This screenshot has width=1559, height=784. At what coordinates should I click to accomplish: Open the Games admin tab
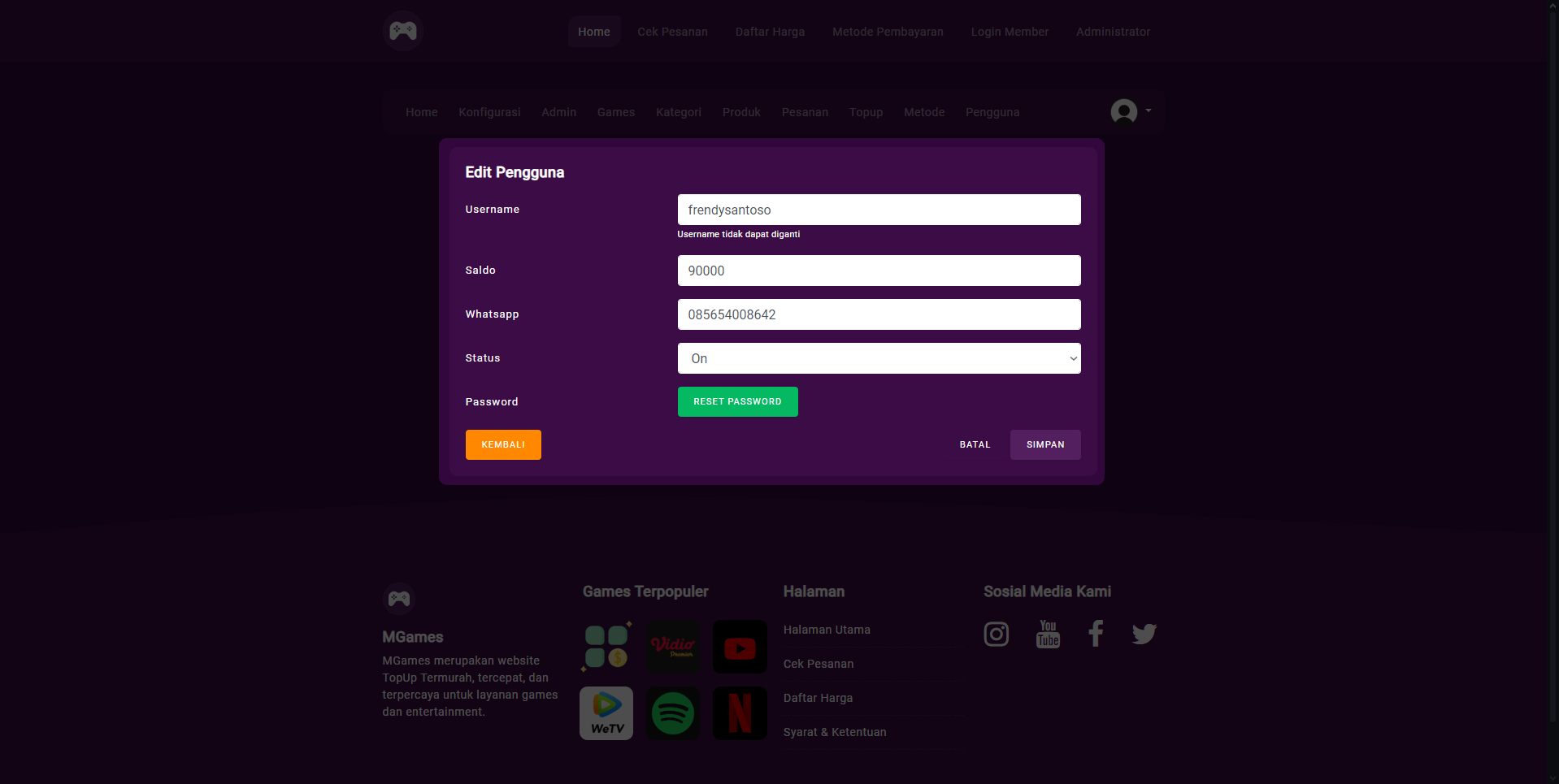616,112
